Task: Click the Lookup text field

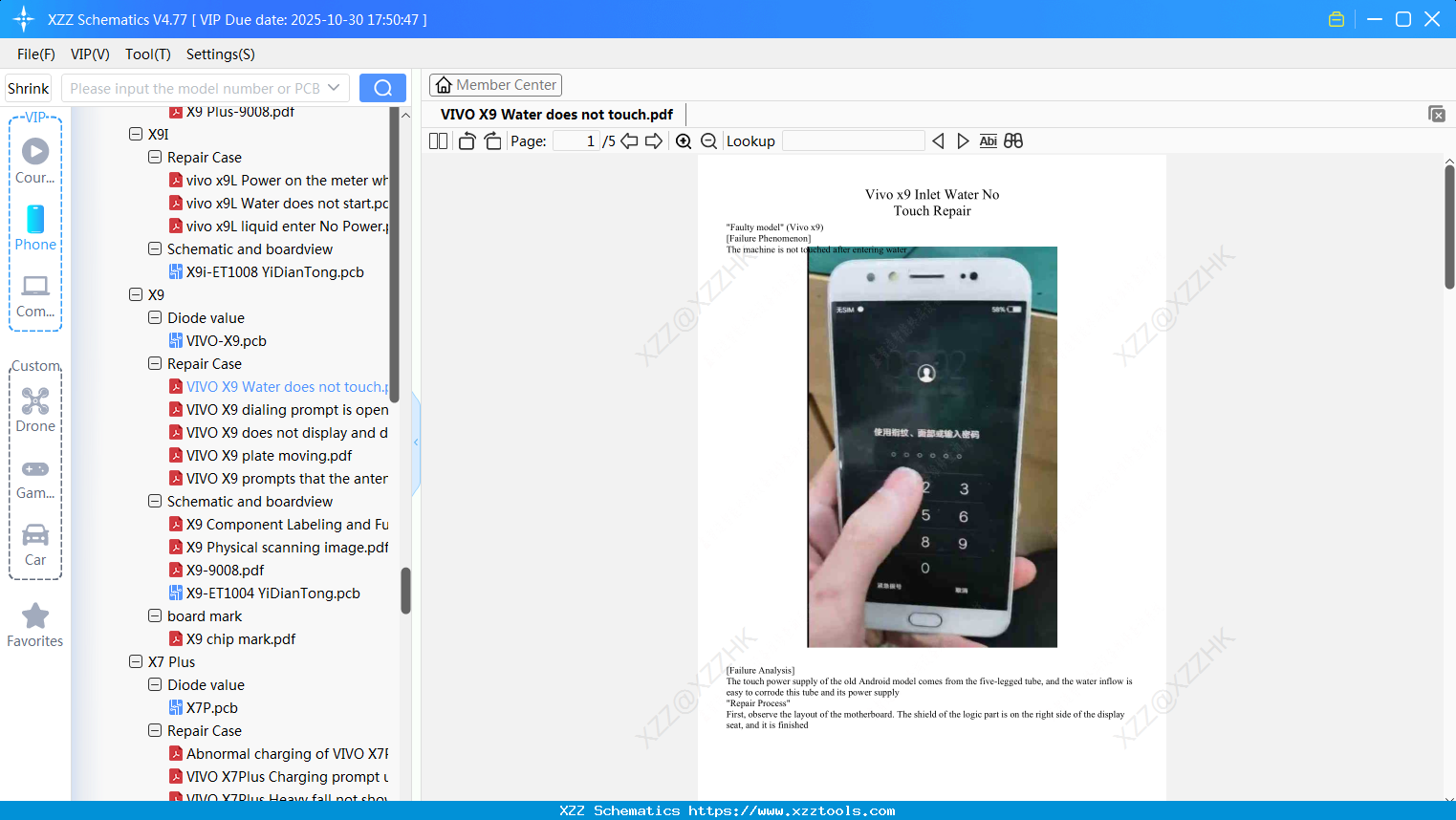Action: click(853, 140)
